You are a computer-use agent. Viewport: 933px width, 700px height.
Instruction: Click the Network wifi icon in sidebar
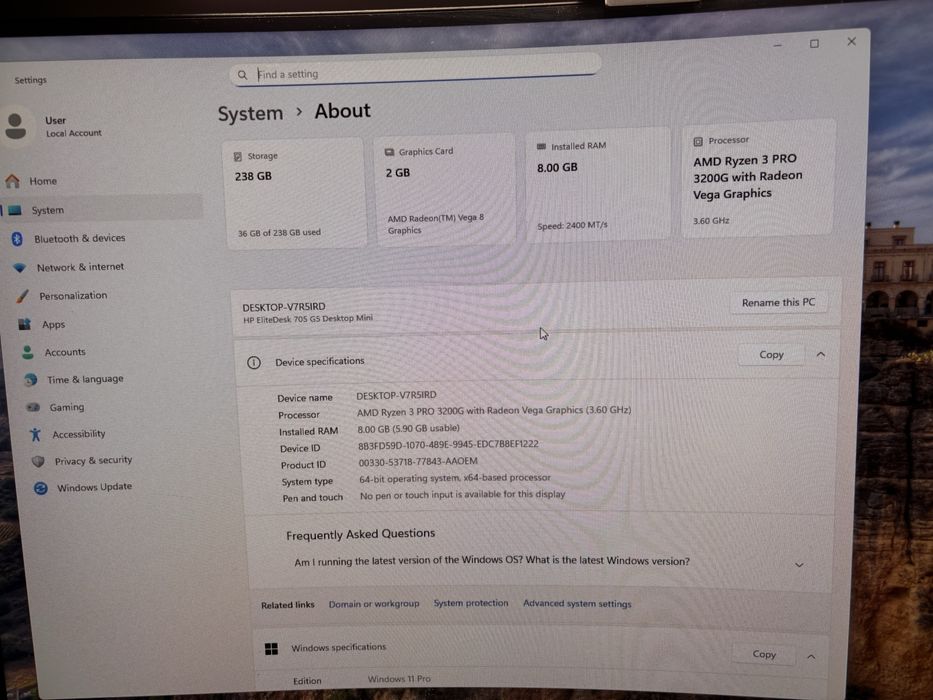(x=20, y=268)
